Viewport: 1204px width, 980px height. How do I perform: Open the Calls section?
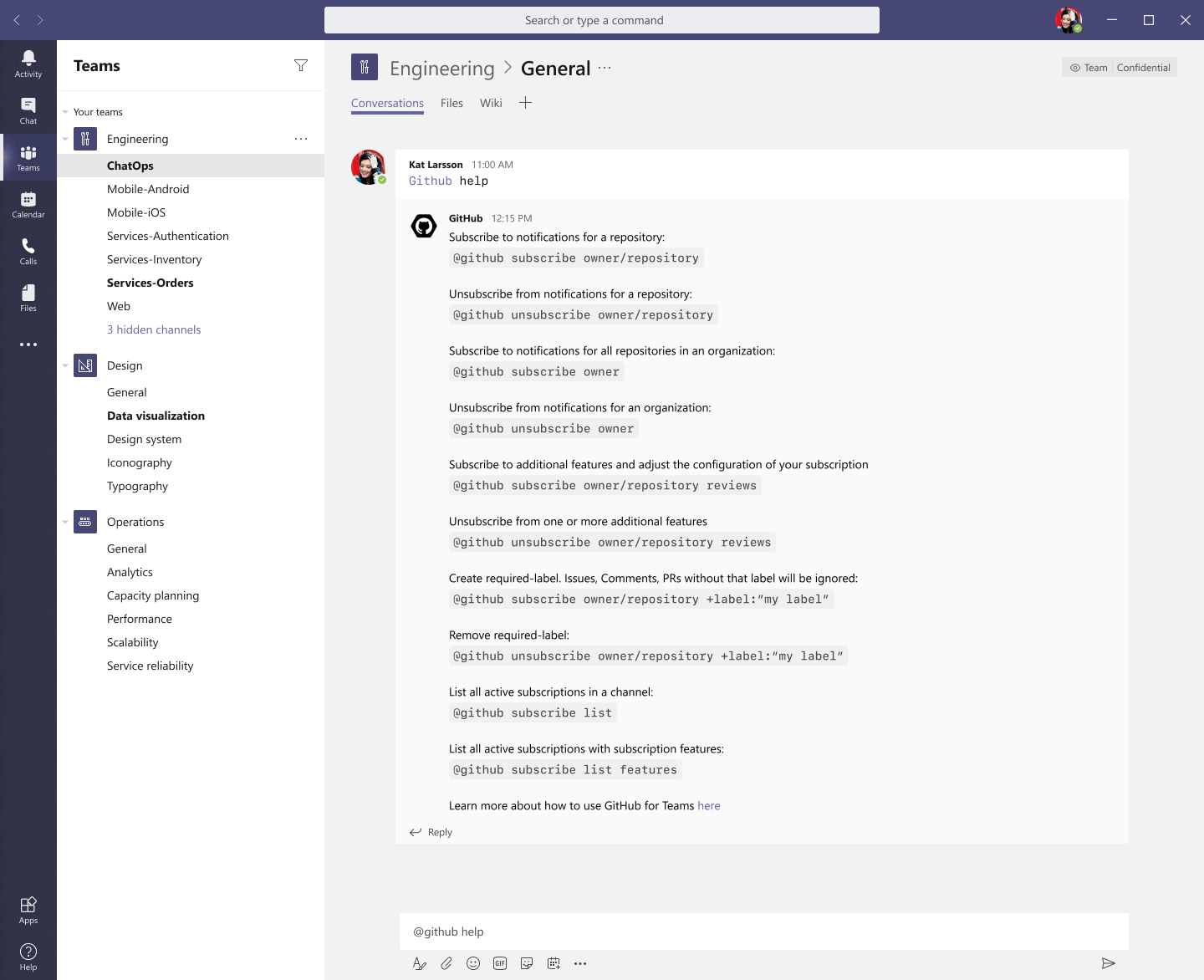(28, 250)
